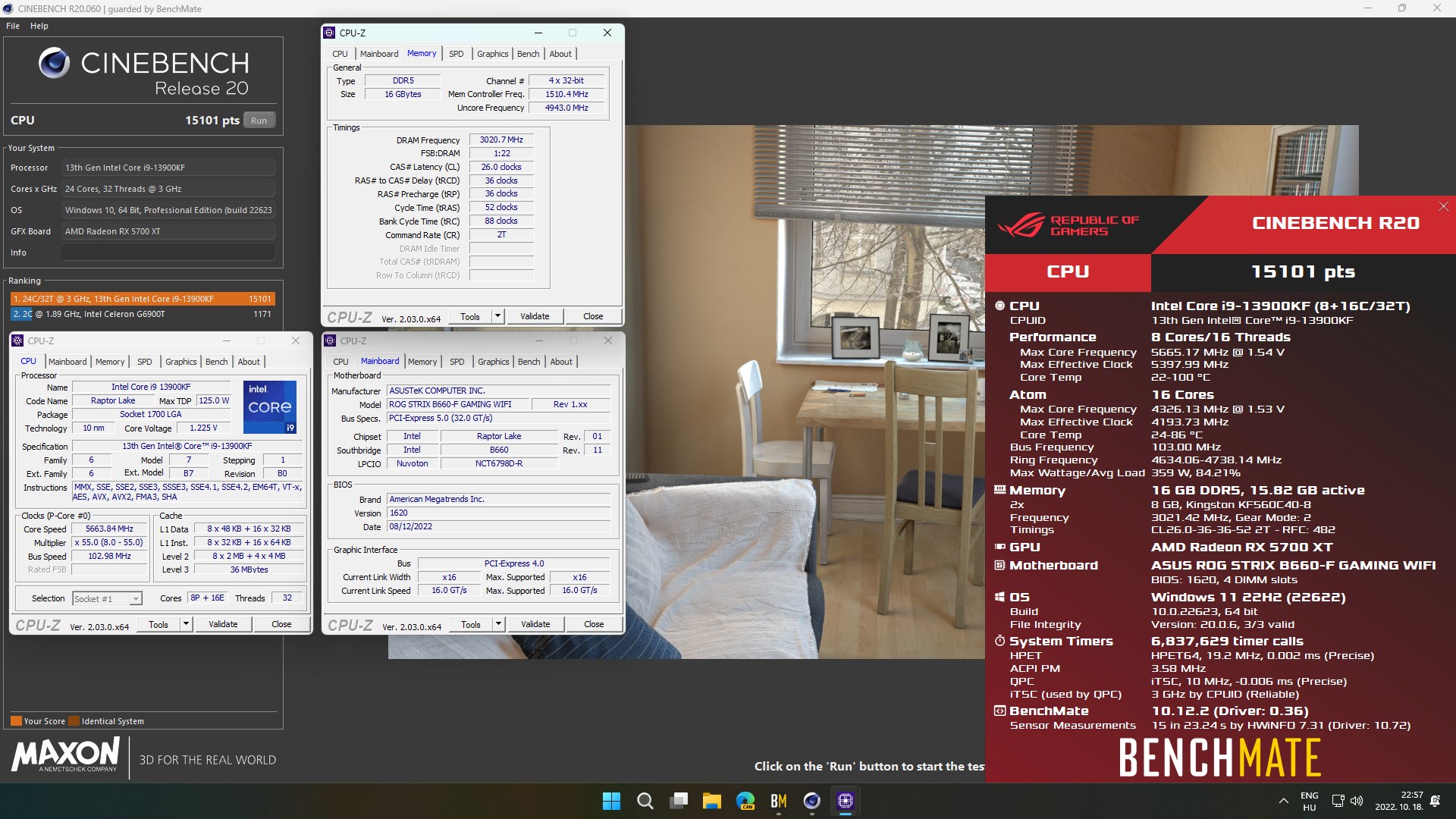Open BenchMate taskbar icon

(778, 801)
